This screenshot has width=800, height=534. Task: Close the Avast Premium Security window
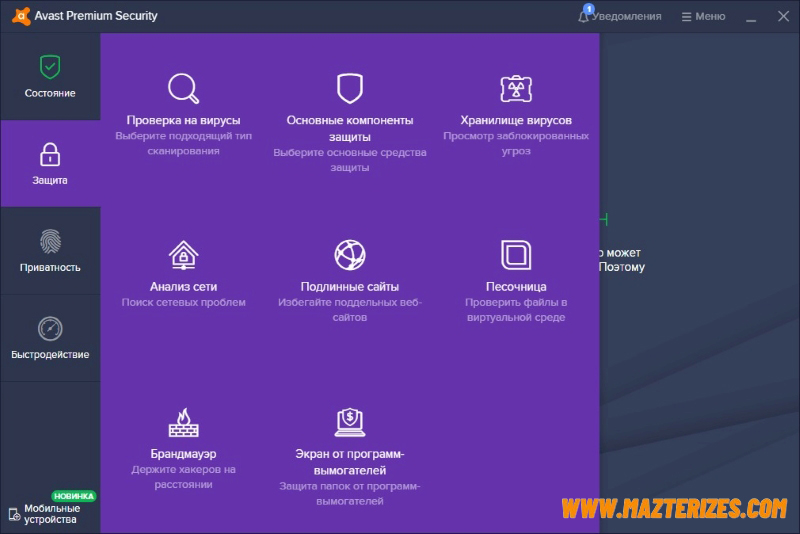coord(783,16)
